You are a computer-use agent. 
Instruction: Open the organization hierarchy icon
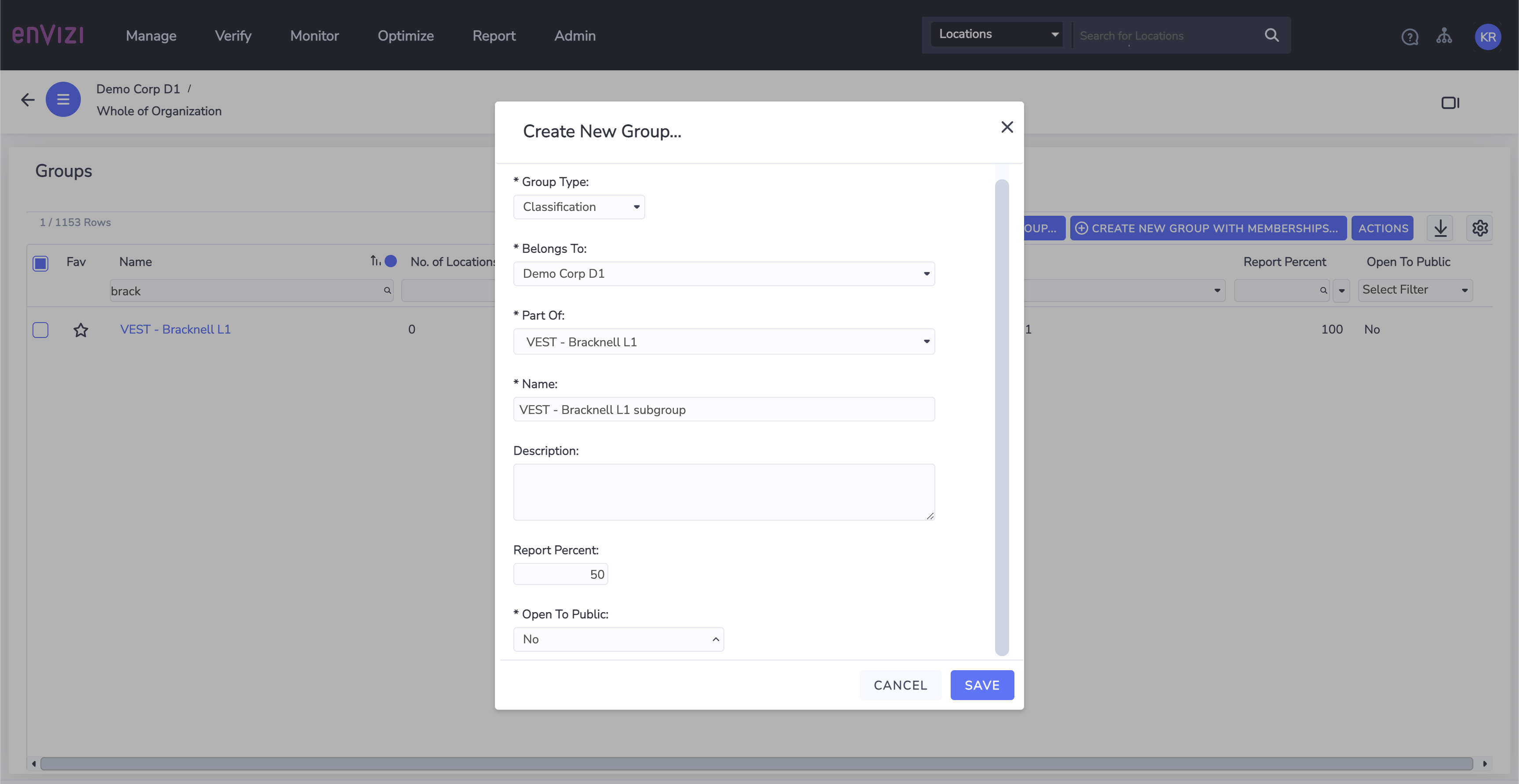[x=1444, y=36]
